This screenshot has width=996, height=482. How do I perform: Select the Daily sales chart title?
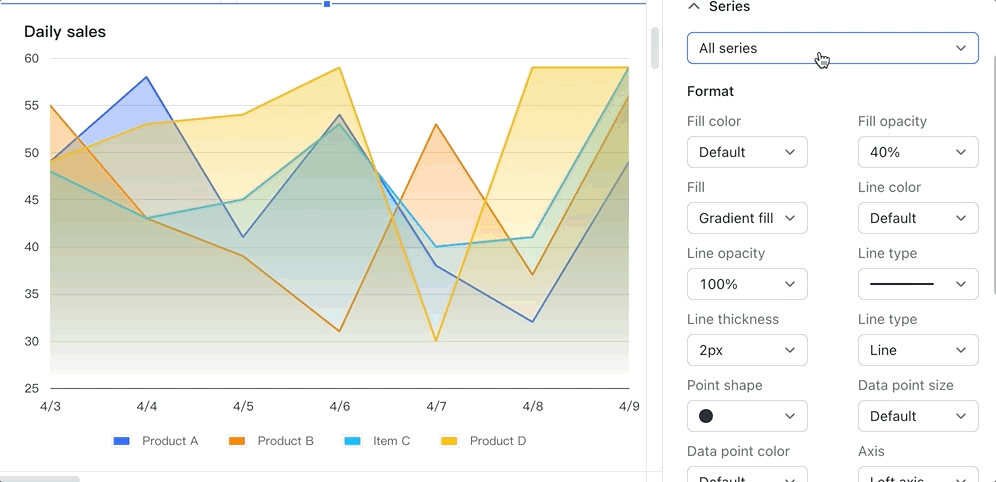[x=65, y=32]
